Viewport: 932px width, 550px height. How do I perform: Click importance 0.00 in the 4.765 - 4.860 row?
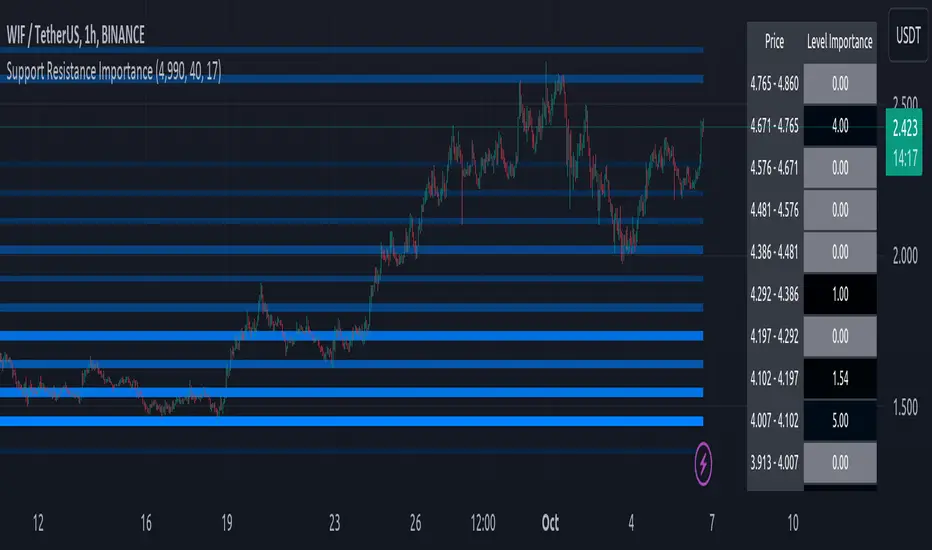point(840,84)
